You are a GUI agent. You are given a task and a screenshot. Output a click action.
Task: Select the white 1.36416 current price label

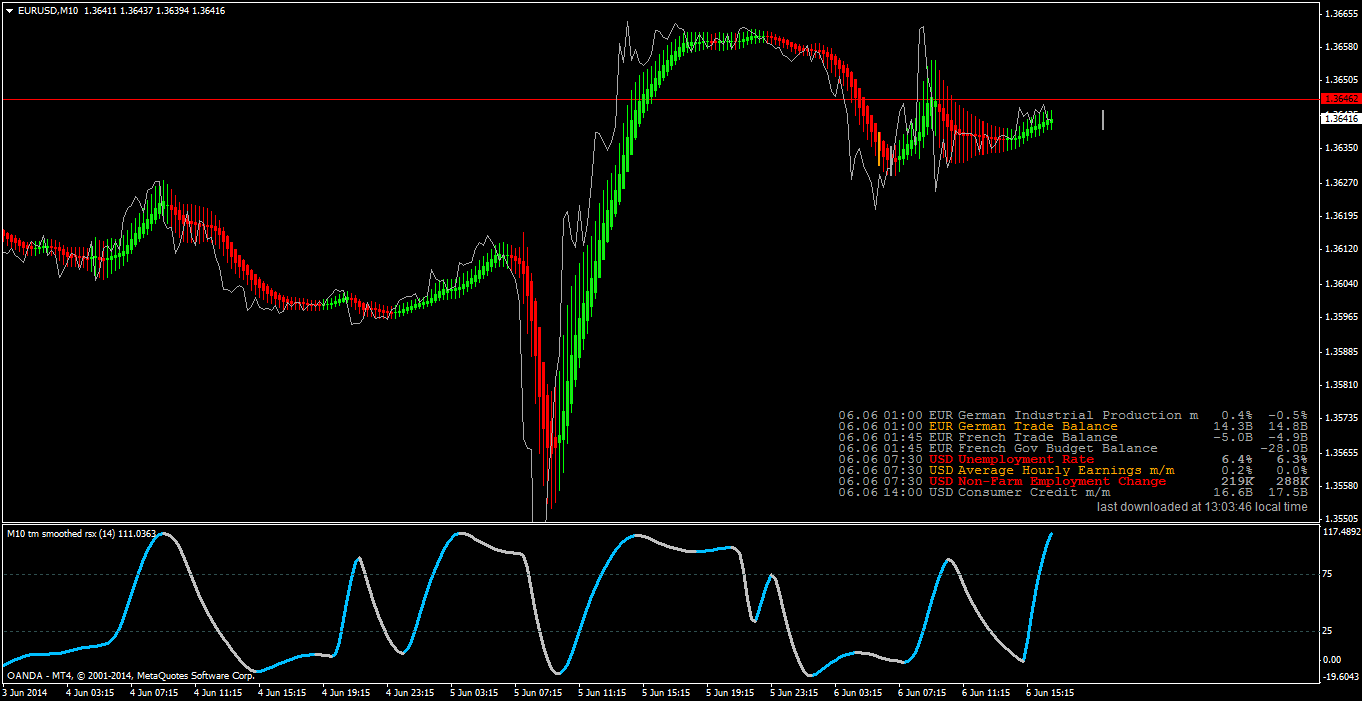[x=1340, y=118]
